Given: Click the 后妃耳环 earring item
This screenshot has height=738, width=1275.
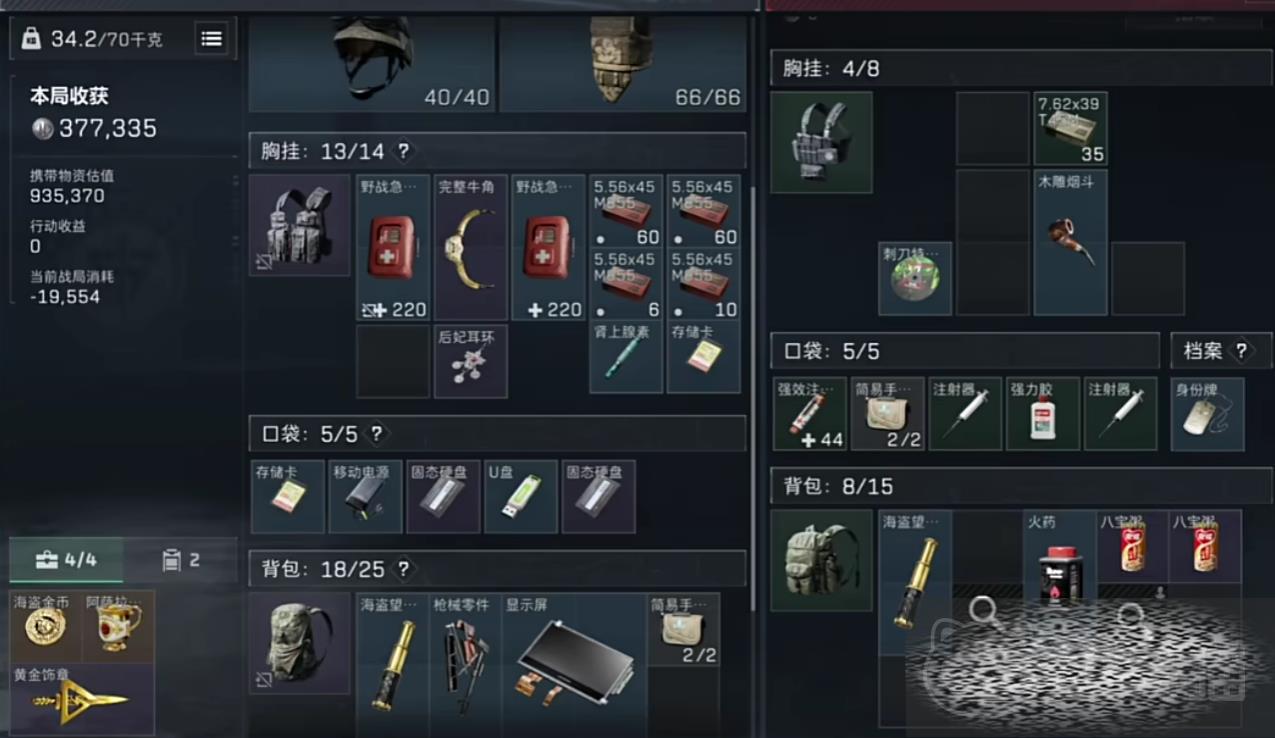Looking at the screenshot, I should (471, 360).
